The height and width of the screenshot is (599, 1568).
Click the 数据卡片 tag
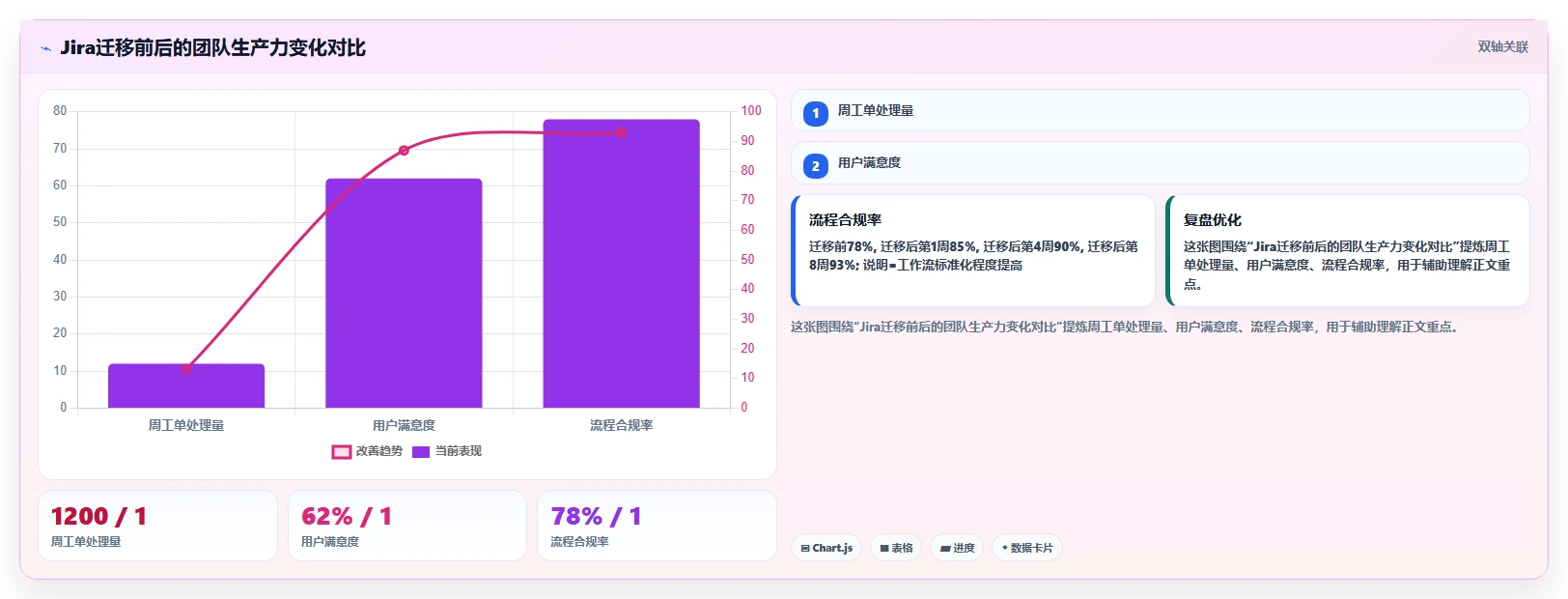click(x=1027, y=548)
